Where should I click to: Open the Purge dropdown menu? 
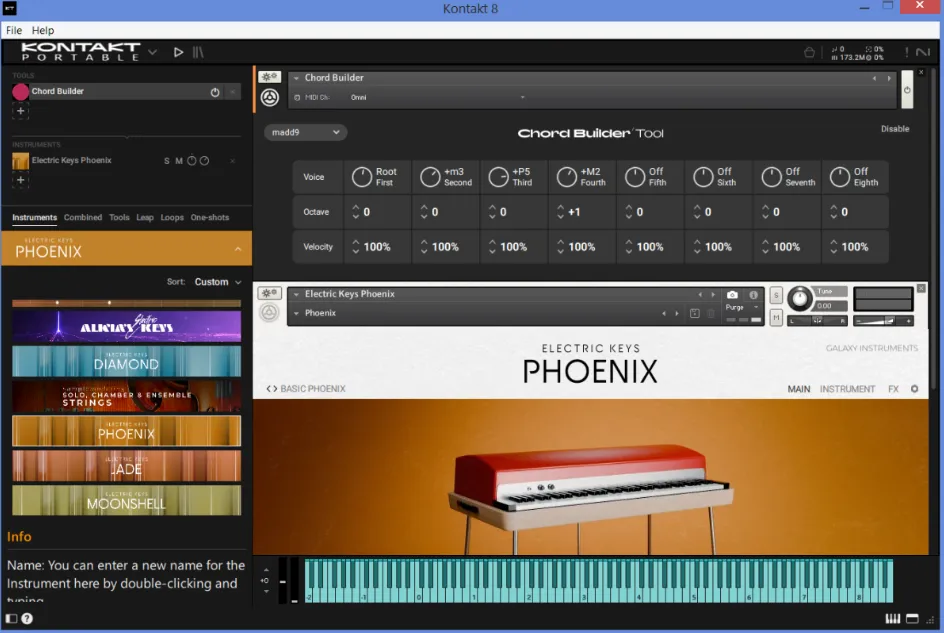744,307
